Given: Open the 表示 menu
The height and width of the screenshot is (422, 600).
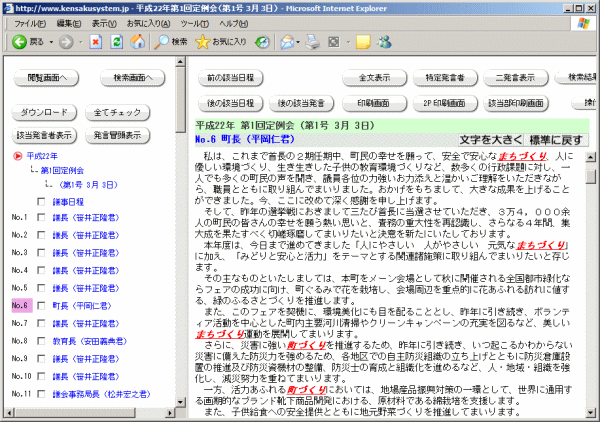Looking at the screenshot, I should pyautogui.click(x=104, y=24).
